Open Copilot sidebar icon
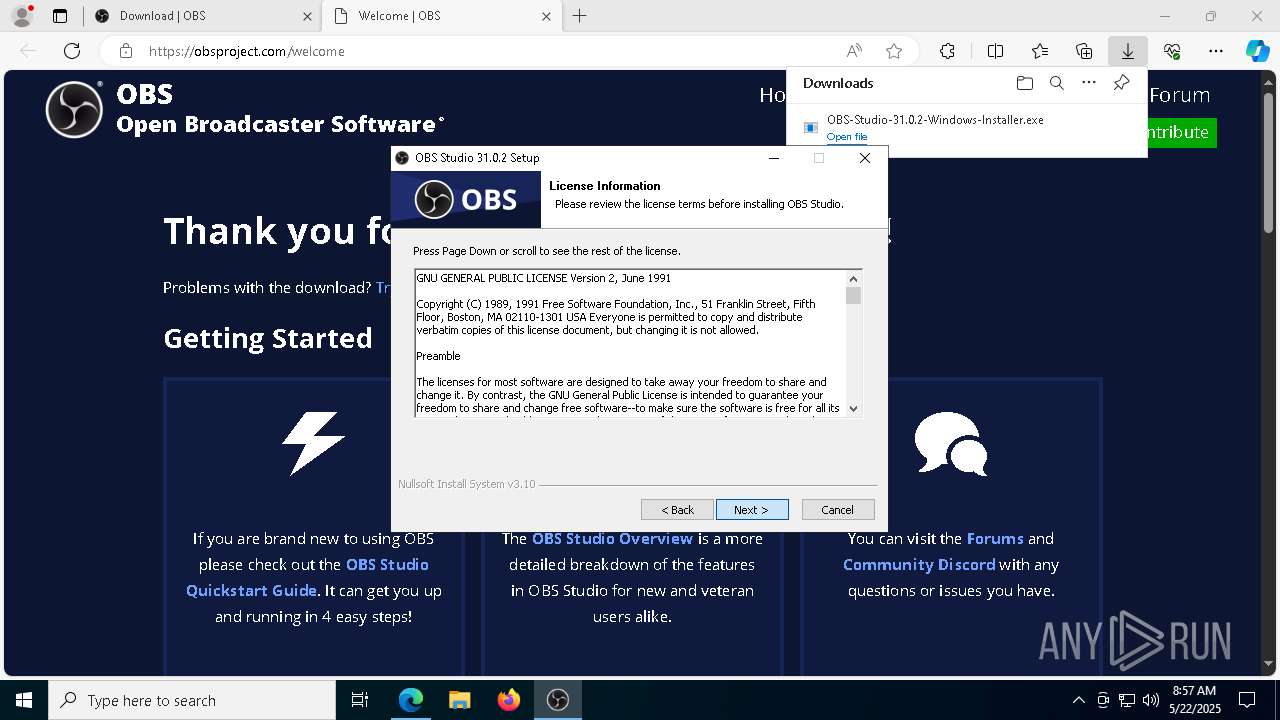This screenshot has width=1280, height=720. point(1257,51)
